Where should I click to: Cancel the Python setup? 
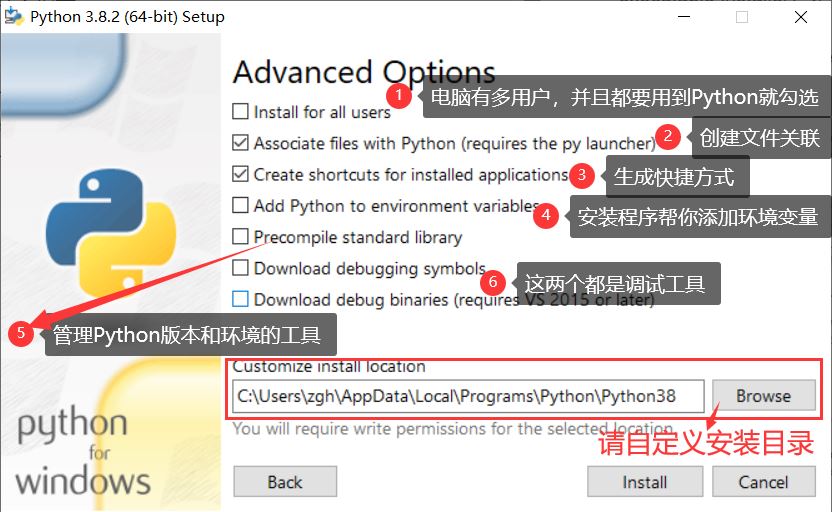coord(764,482)
